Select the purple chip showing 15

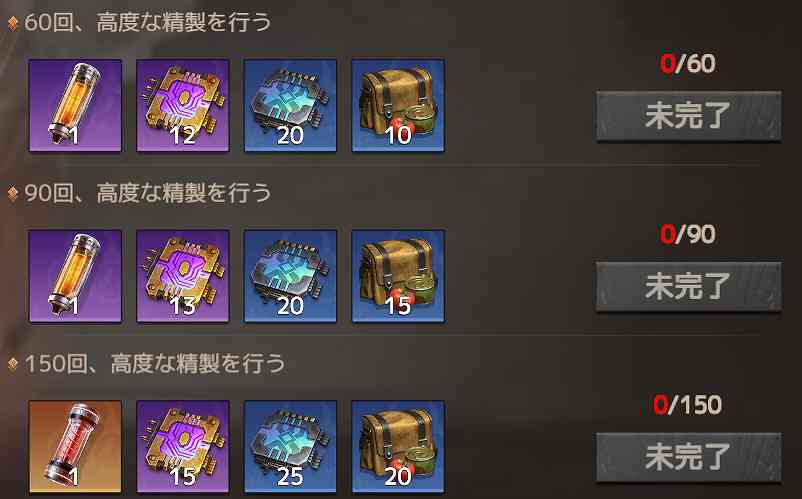[x=183, y=447]
